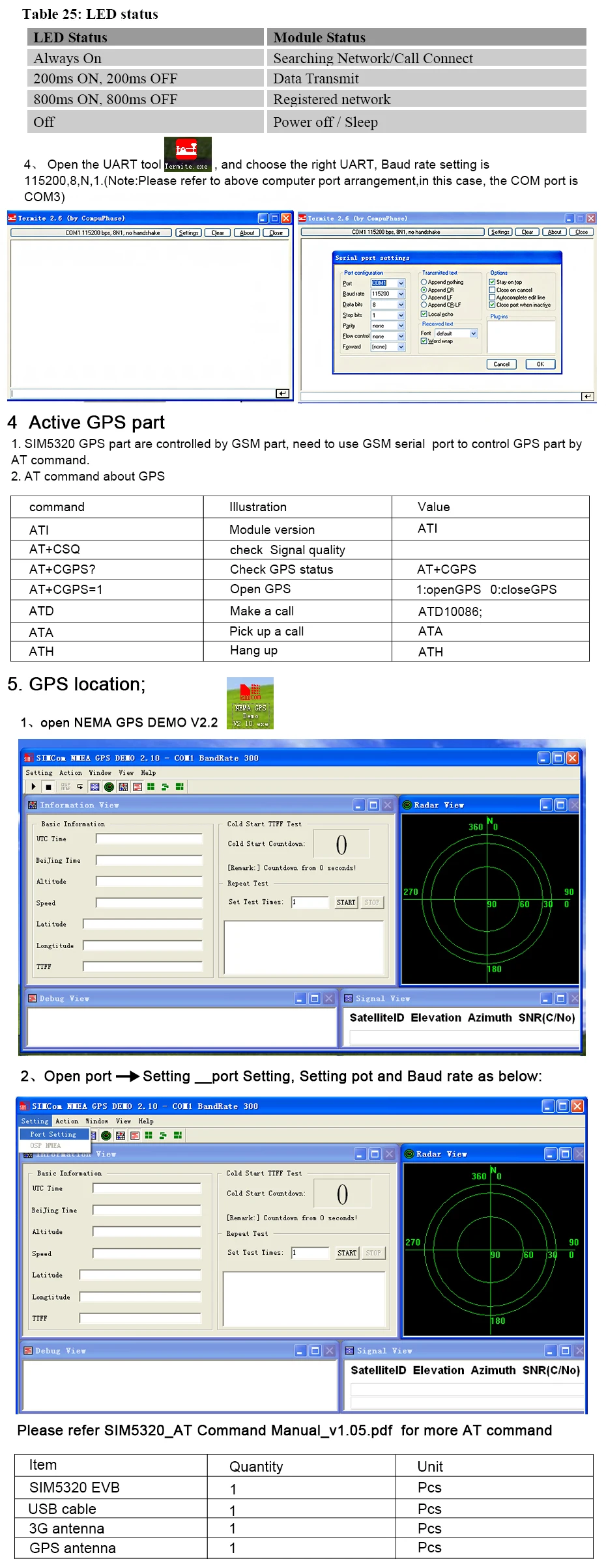This screenshot has height=1568, width=606.
Task: Click the text input line in the empty Termite window
Action: point(143,393)
